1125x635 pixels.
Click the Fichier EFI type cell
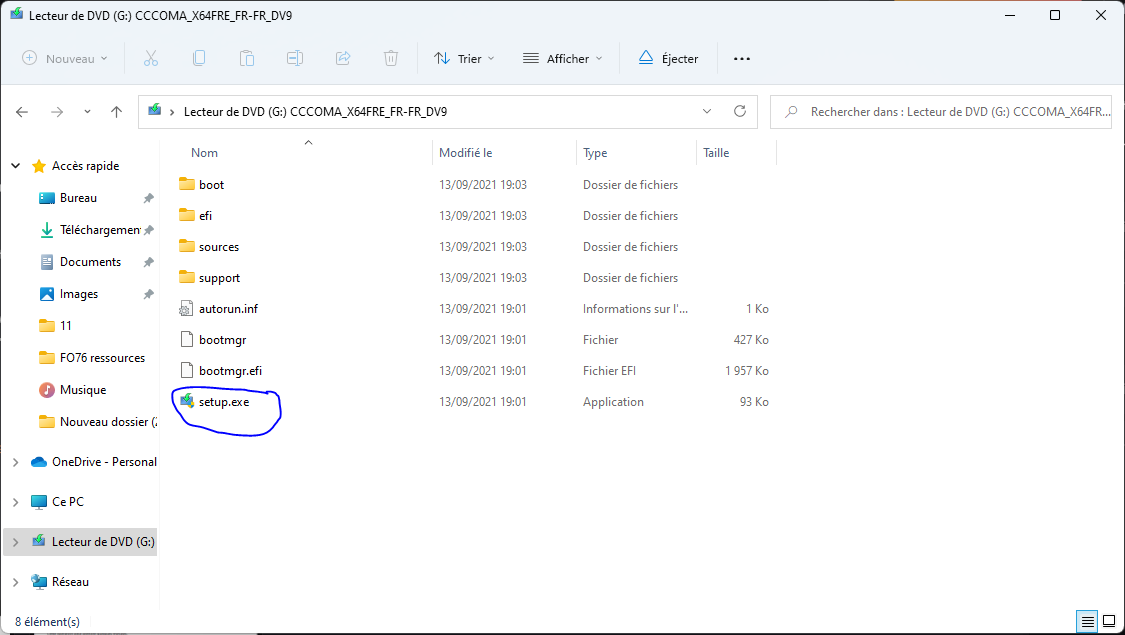pyautogui.click(x=610, y=371)
